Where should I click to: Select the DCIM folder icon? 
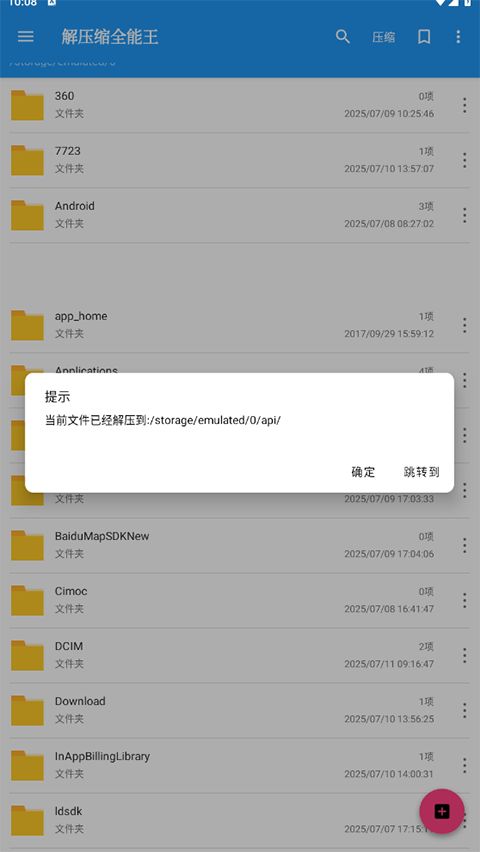coord(27,655)
